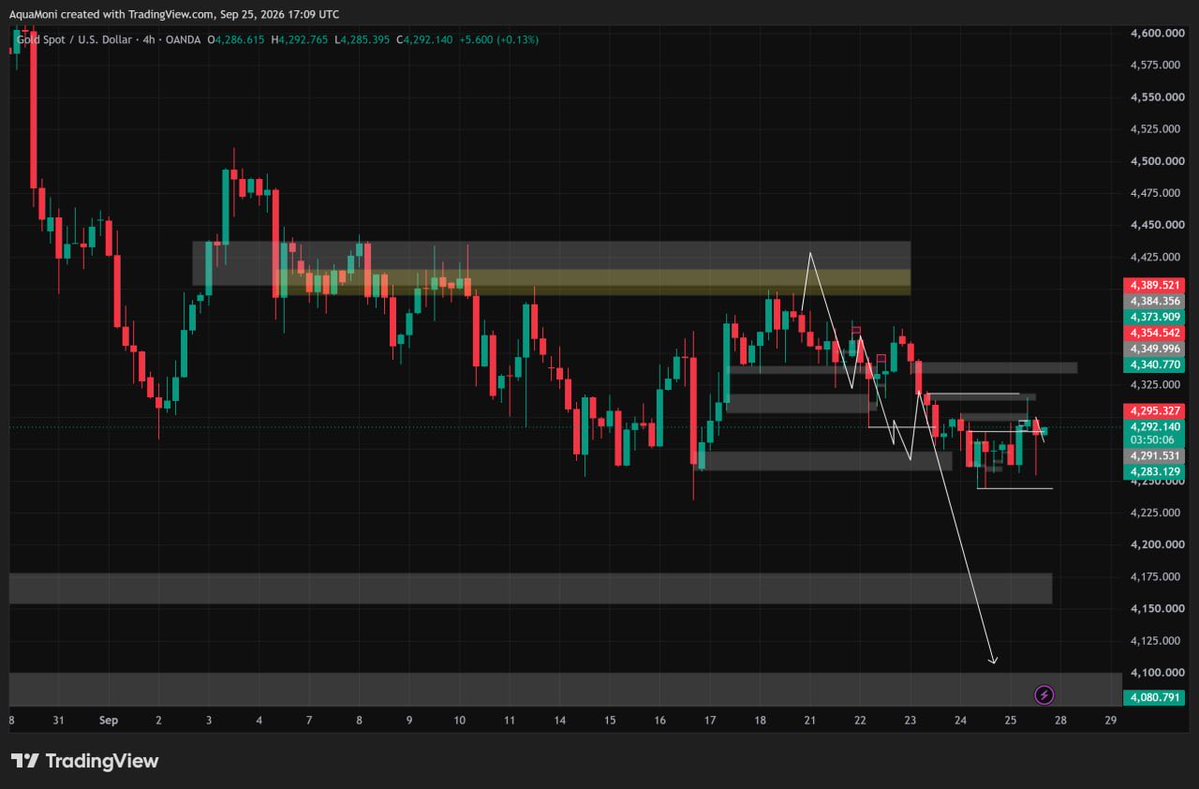Image resolution: width=1199 pixels, height=789 pixels.
Task: Select the green 4,283.129 price tag
Action: (1154, 472)
